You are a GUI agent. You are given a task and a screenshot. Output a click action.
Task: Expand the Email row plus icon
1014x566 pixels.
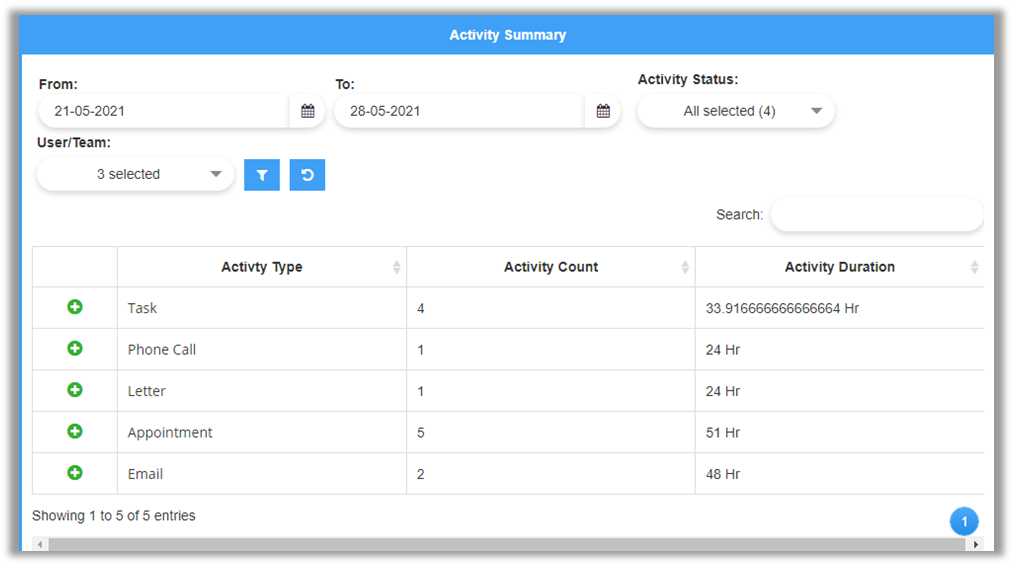pos(75,473)
